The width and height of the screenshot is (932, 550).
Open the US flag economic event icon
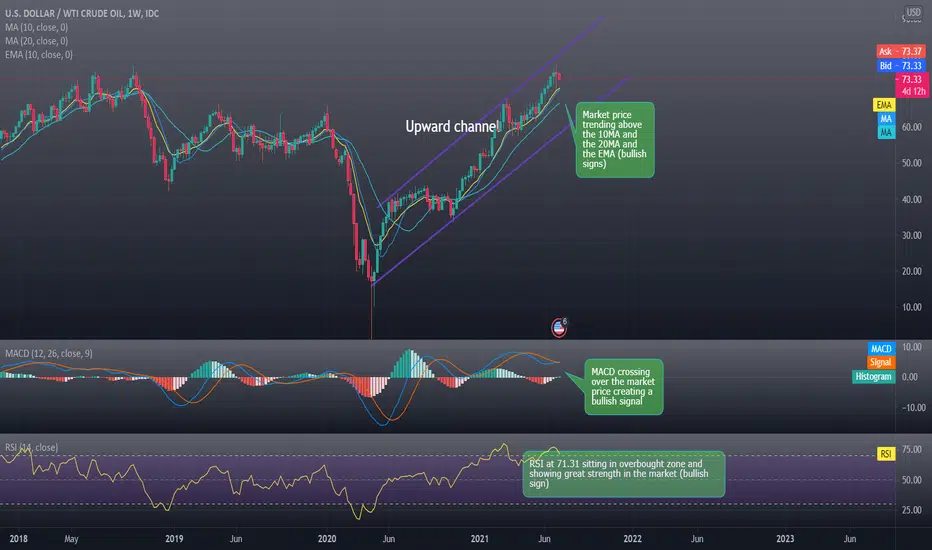559,328
